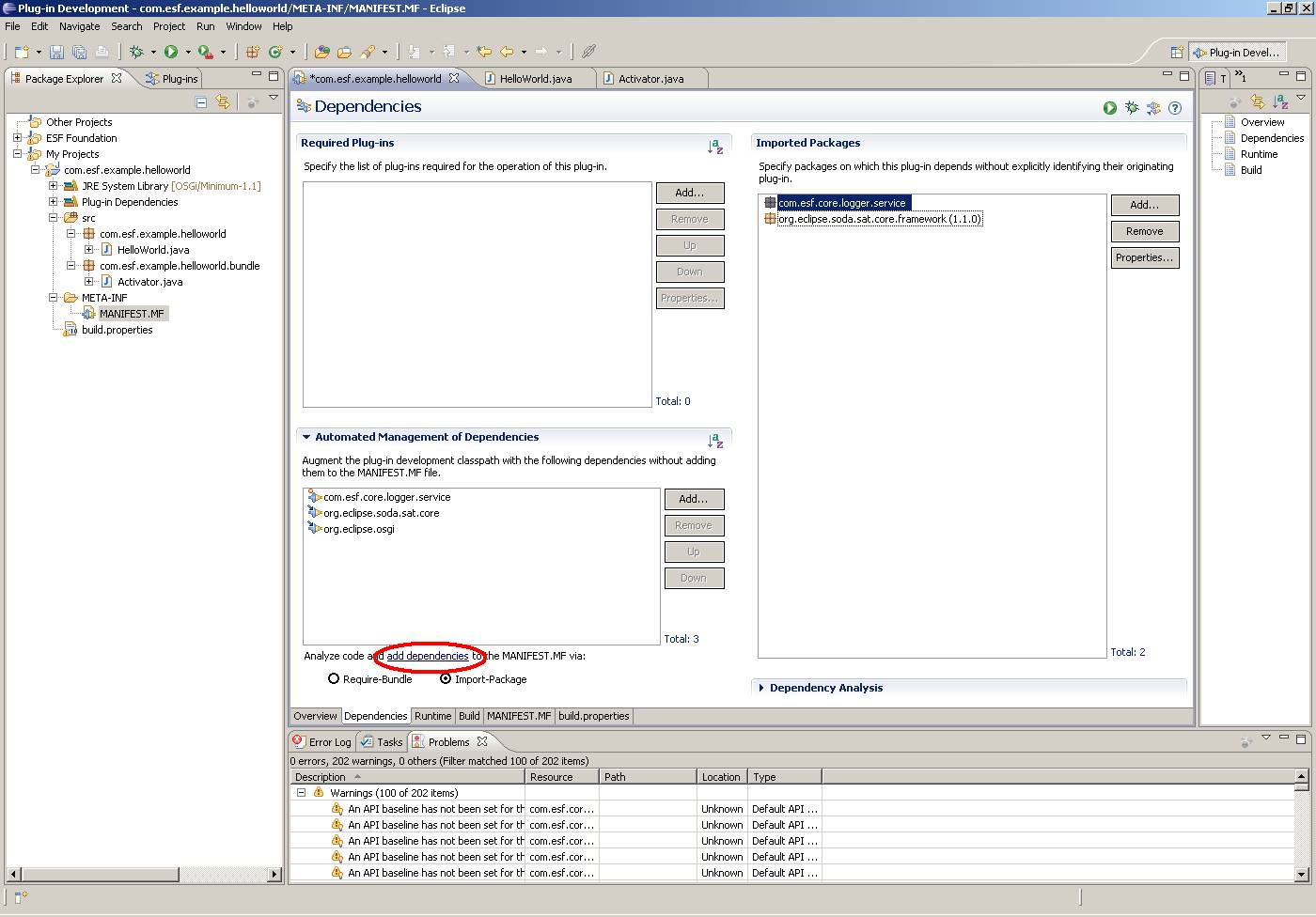Collapse Automated Management of Dependencies section

(x=306, y=437)
